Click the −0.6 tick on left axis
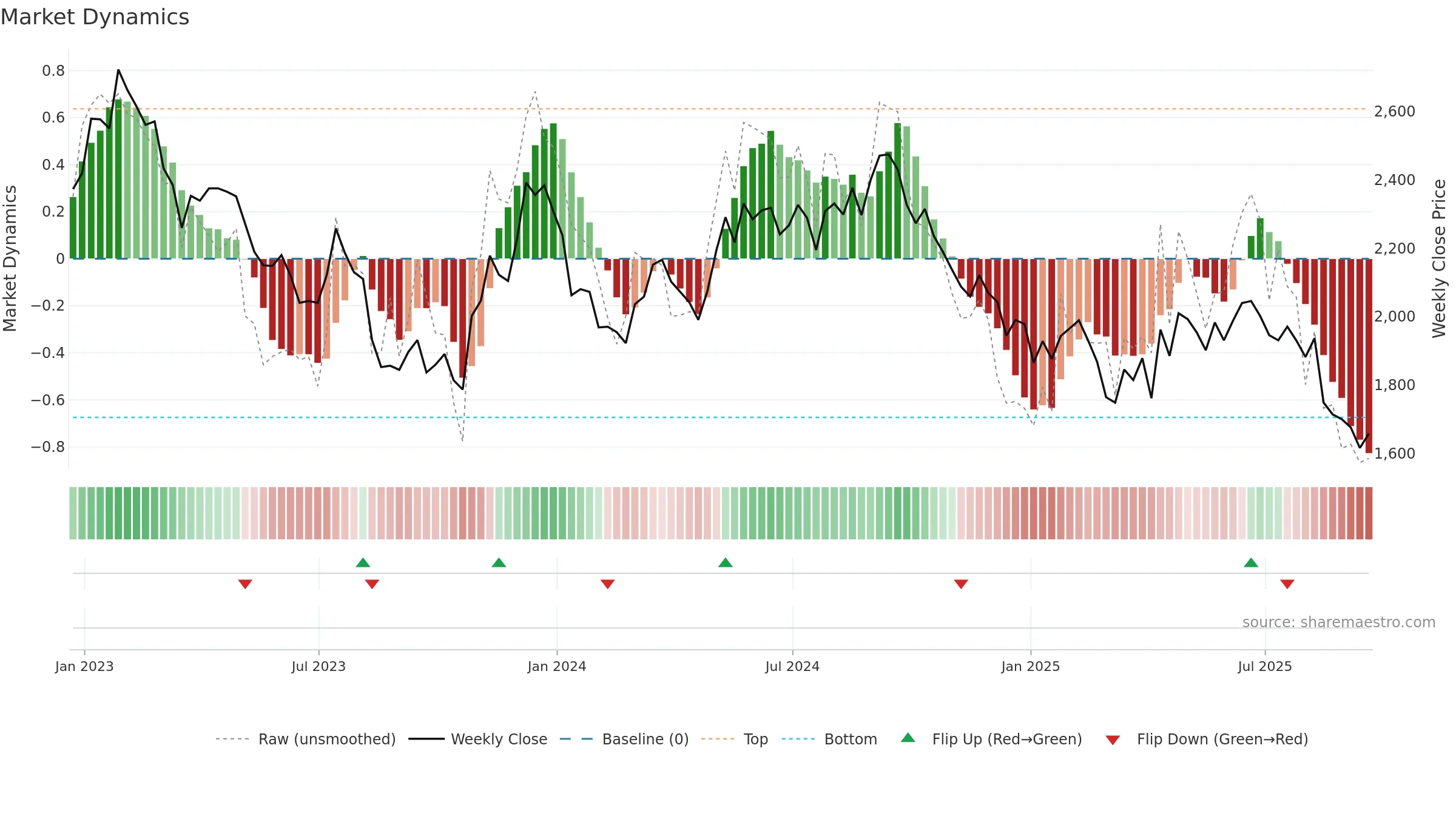 point(48,400)
